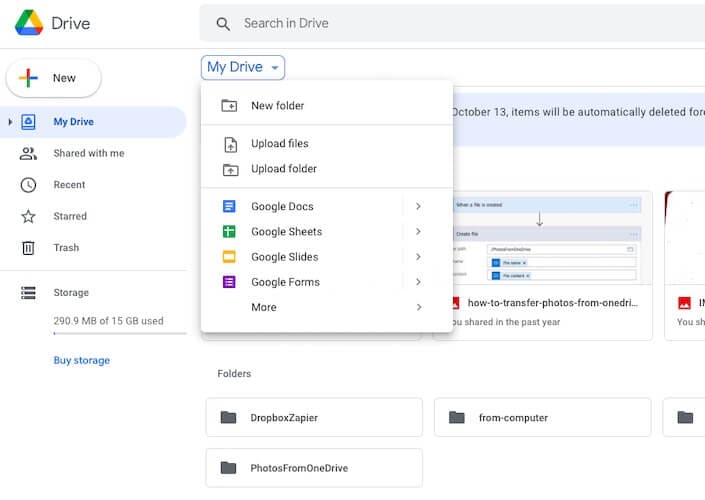Choose Upload files menu entry
This screenshot has height=500, width=705.
click(279, 144)
